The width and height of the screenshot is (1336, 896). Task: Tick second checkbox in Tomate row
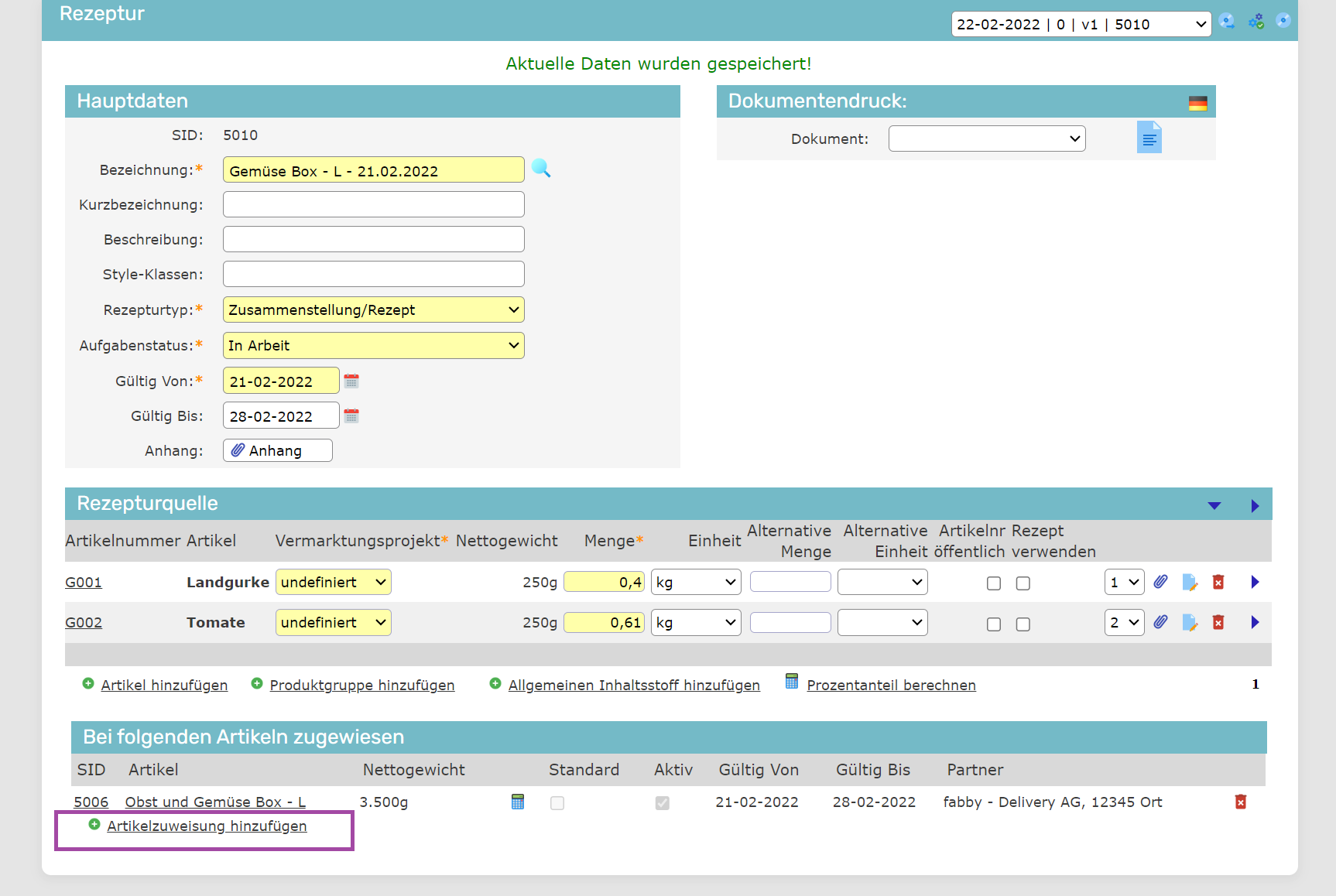pos(1023,624)
